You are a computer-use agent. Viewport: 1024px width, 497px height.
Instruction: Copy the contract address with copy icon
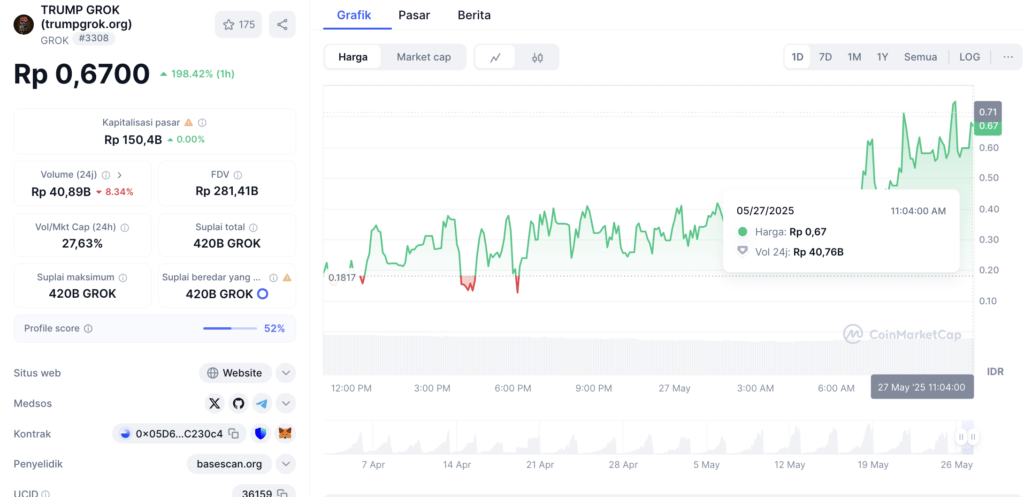click(x=233, y=434)
